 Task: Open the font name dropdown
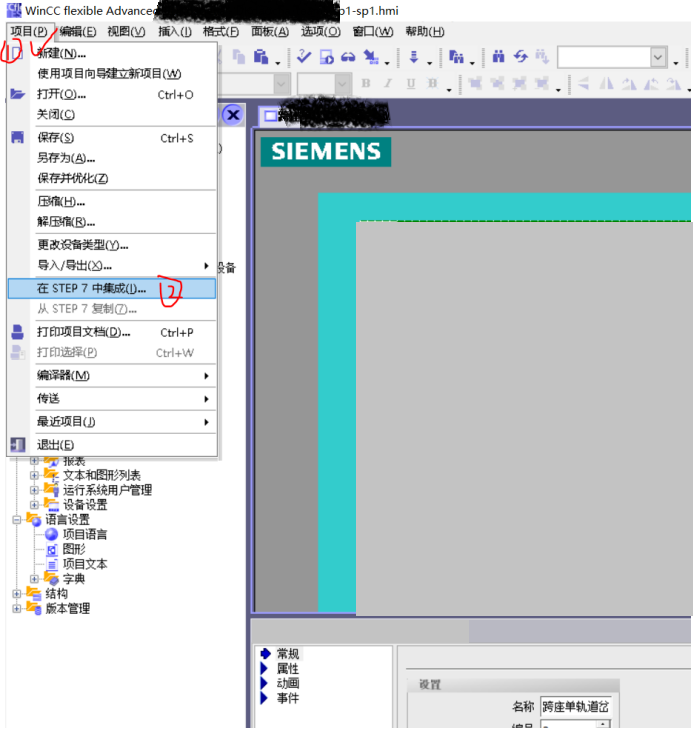click(280, 84)
